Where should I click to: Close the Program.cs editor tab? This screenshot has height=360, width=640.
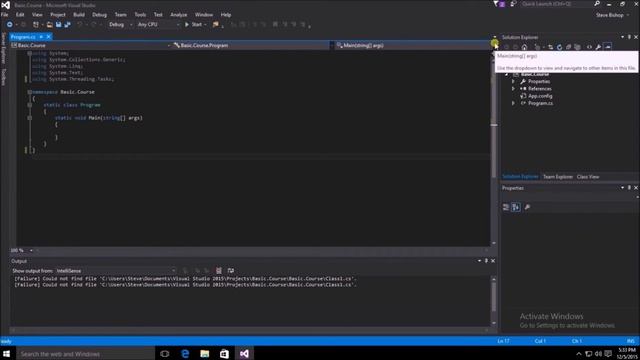pyautogui.click(x=49, y=37)
